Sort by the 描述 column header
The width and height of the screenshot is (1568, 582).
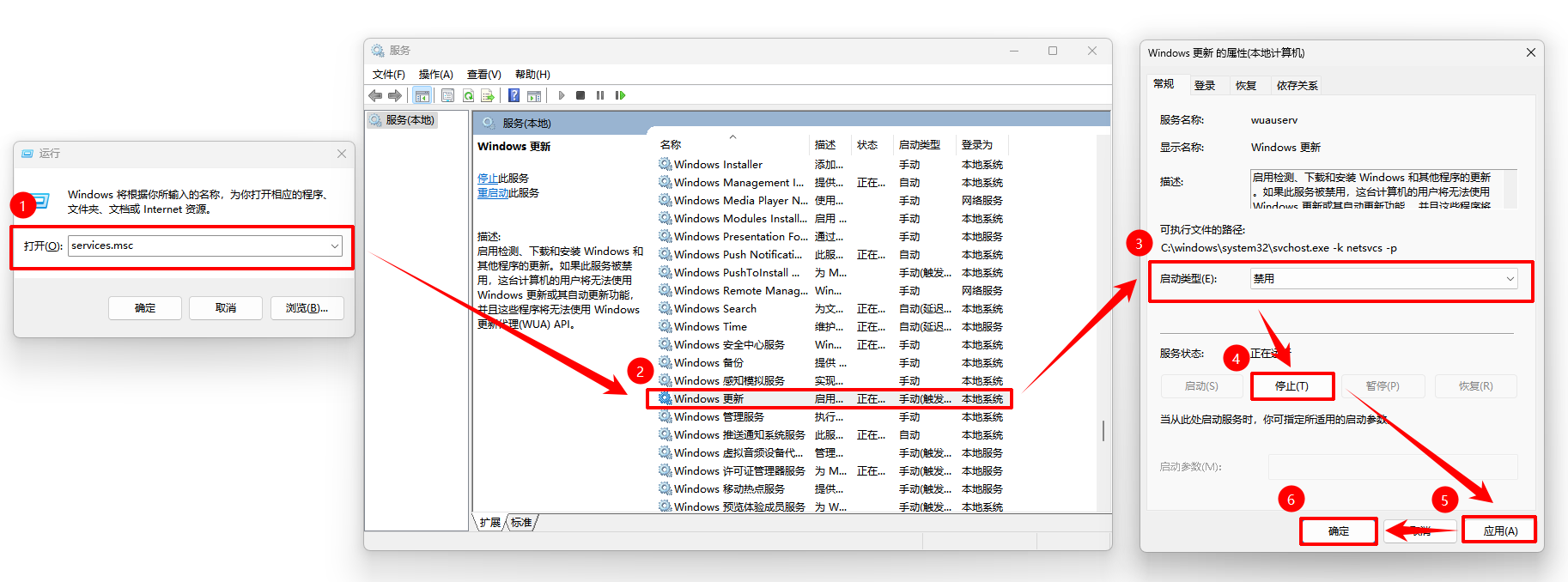[x=830, y=144]
